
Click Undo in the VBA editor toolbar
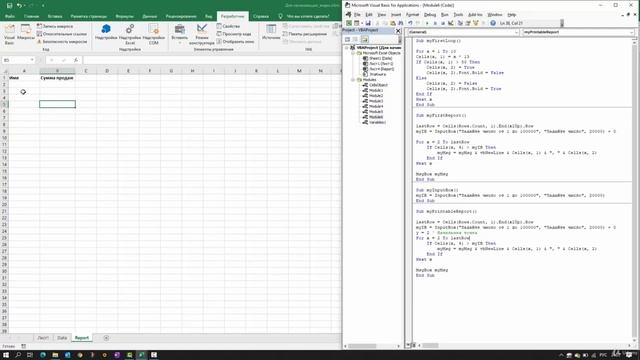(x=410, y=23)
